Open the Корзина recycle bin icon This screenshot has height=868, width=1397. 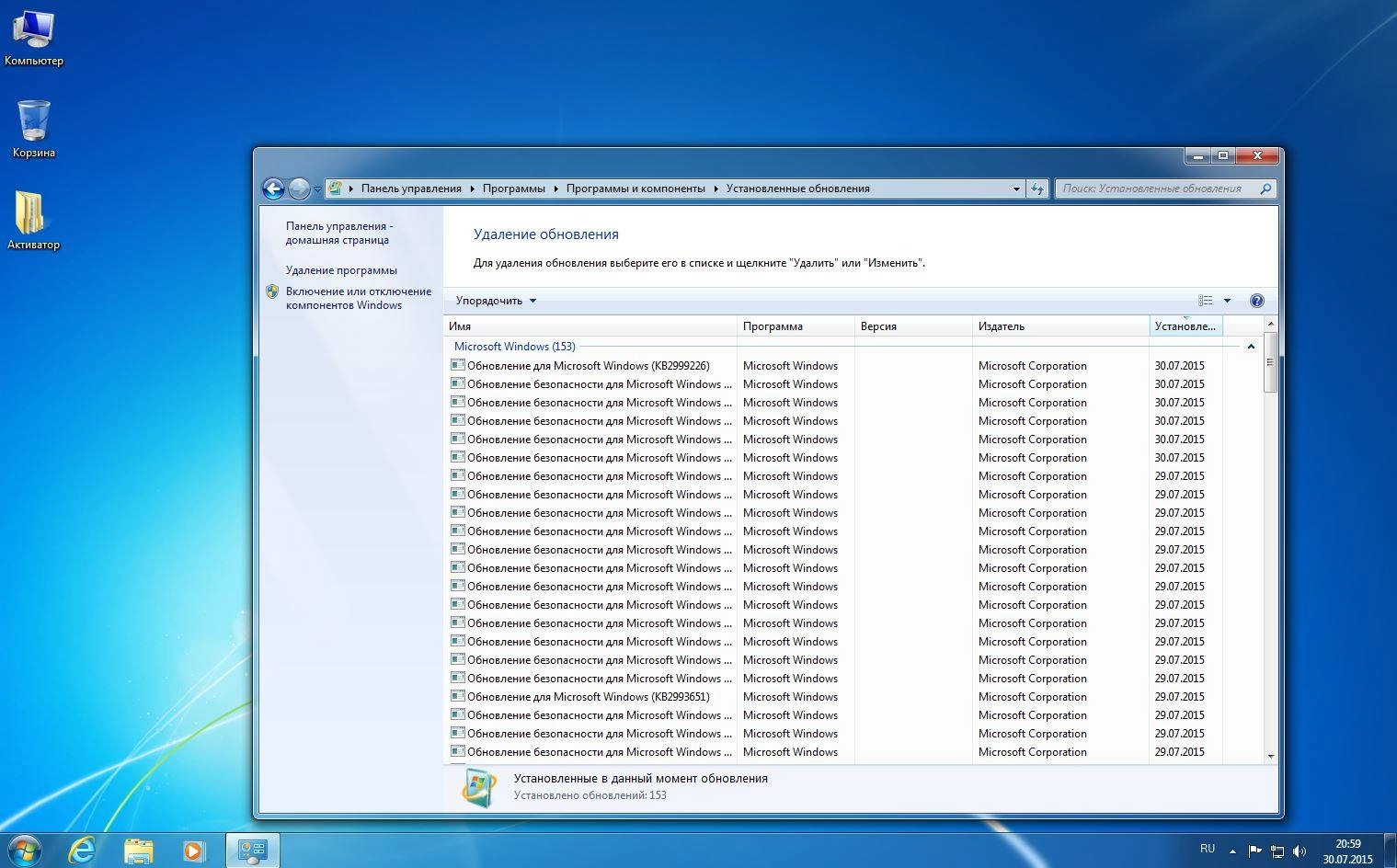[x=34, y=130]
